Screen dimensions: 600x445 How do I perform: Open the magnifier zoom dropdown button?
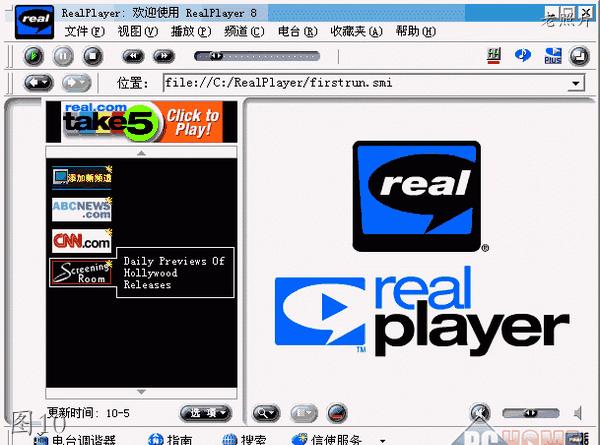(x=266, y=413)
